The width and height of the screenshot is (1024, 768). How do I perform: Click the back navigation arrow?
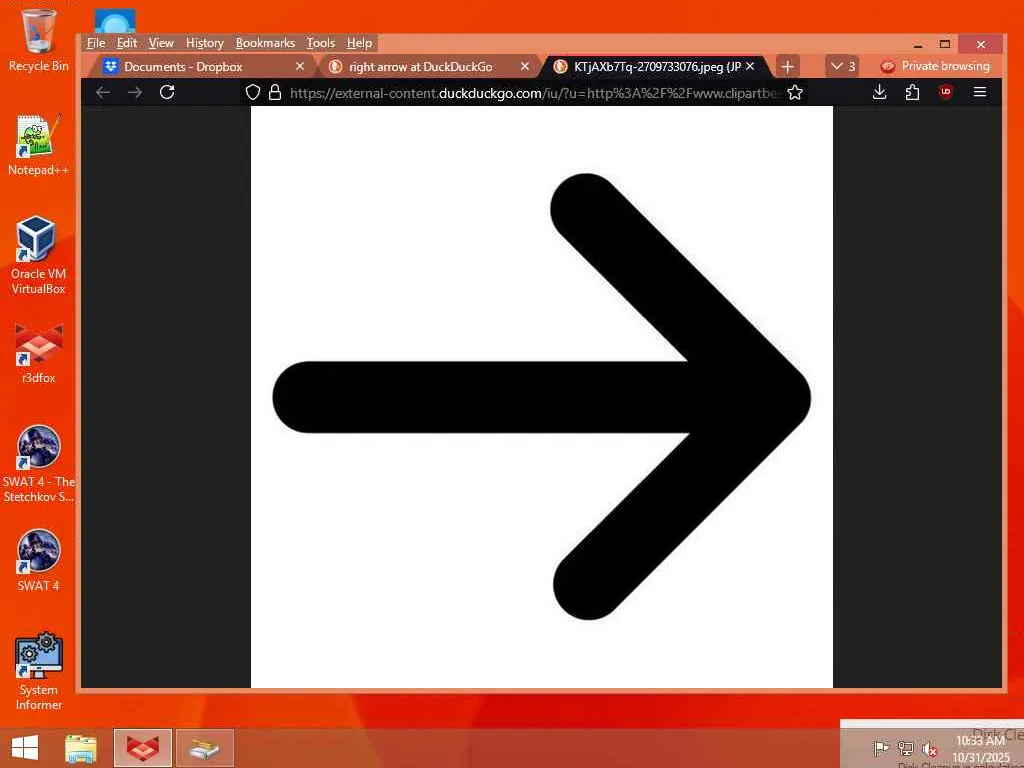[103, 92]
